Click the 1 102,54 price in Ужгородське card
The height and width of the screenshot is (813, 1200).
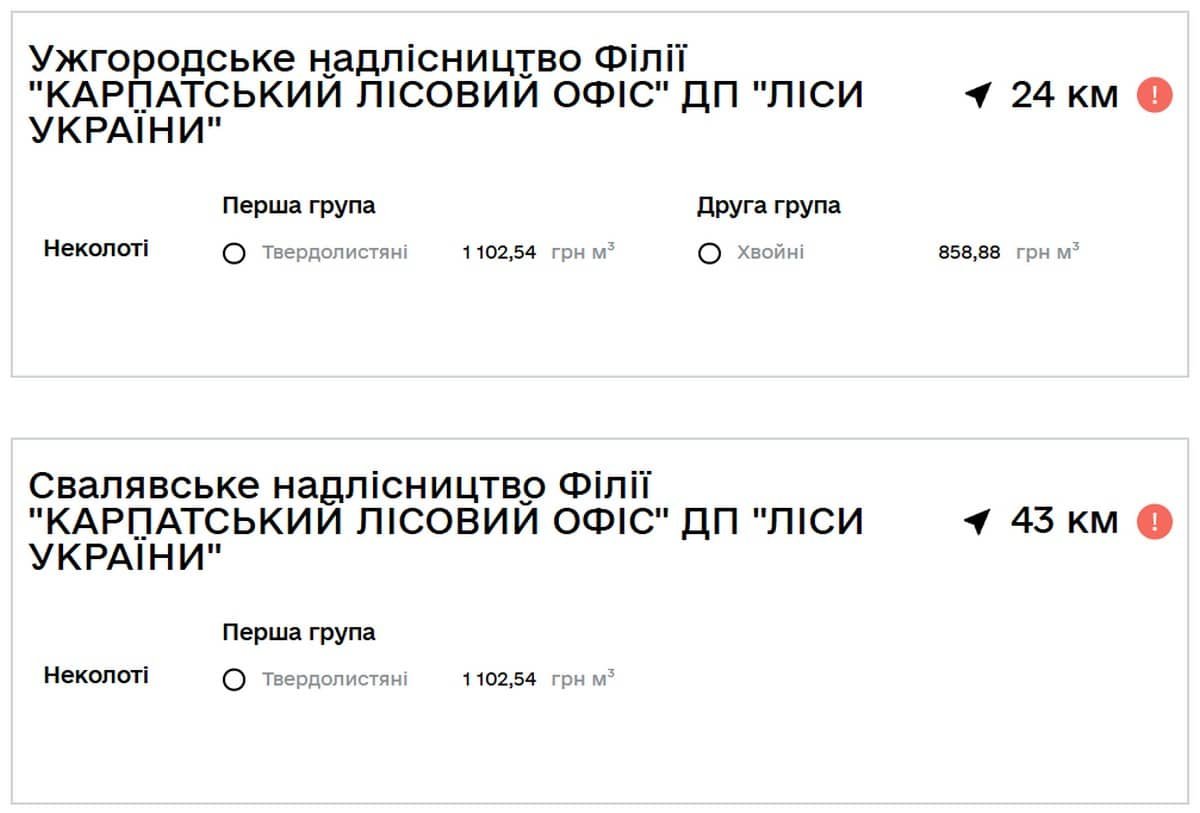tap(499, 253)
